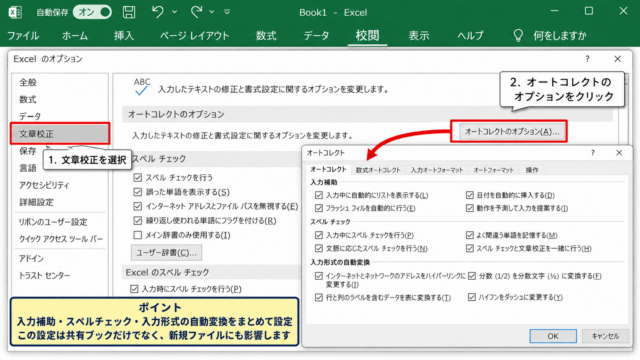Viewport: 640px width, 360px height.
Task: Toggle 入力中に自動的にリストを表示する(L) checkbox
Action: click(x=319, y=195)
